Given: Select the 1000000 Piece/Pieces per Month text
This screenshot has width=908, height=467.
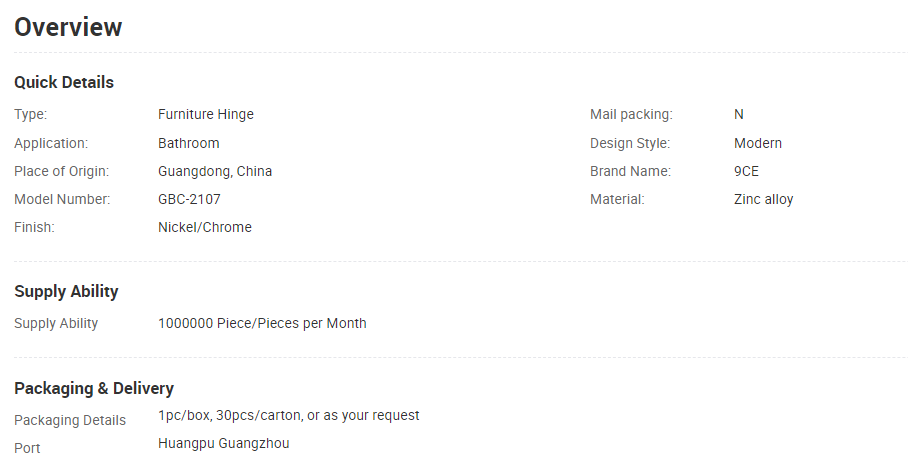Looking at the screenshot, I should [262, 323].
